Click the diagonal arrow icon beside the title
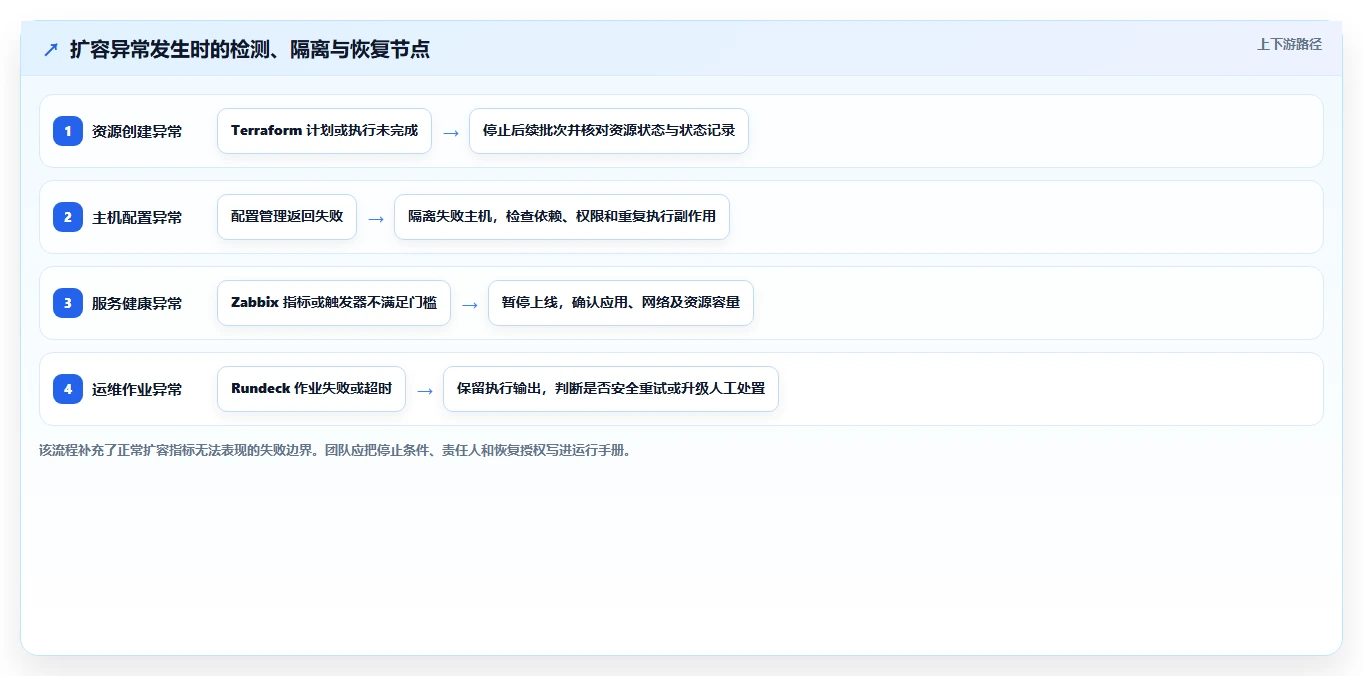Screen dimensions: 1363x676 pos(51,49)
